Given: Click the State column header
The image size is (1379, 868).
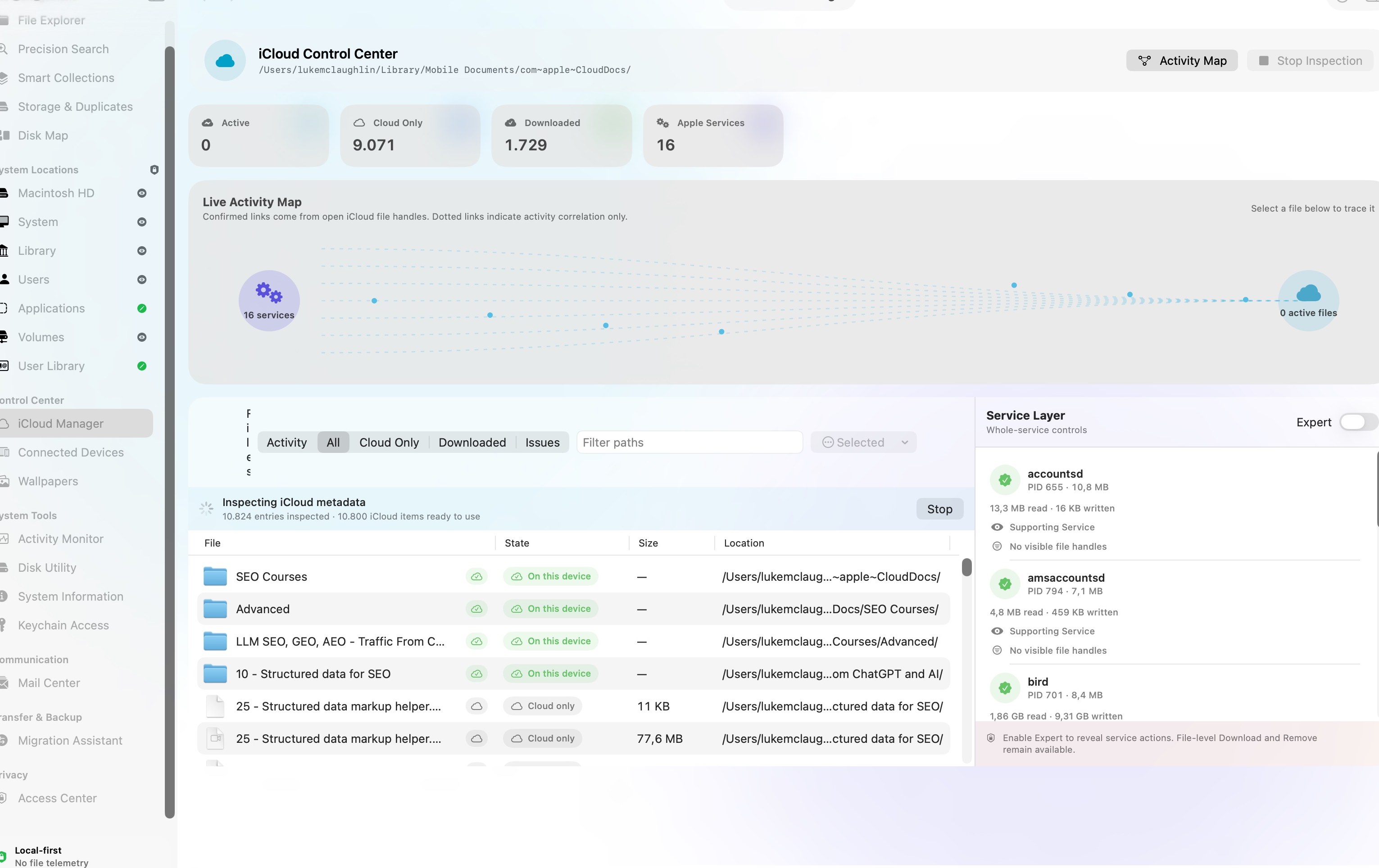Looking at the screenshot, I should point(517,543).
